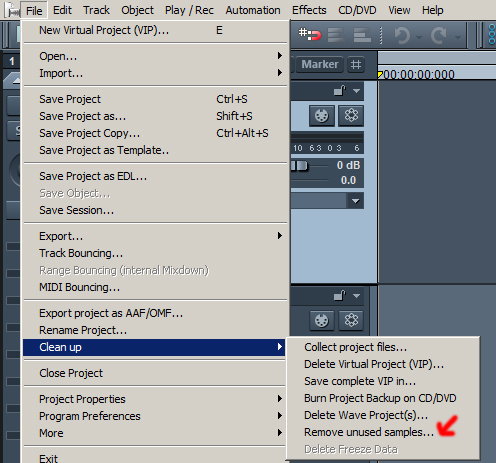Adjust the first track's 0 dB volume fader
The width and height of the screenshot is (496, 463).
click(299, 166)
